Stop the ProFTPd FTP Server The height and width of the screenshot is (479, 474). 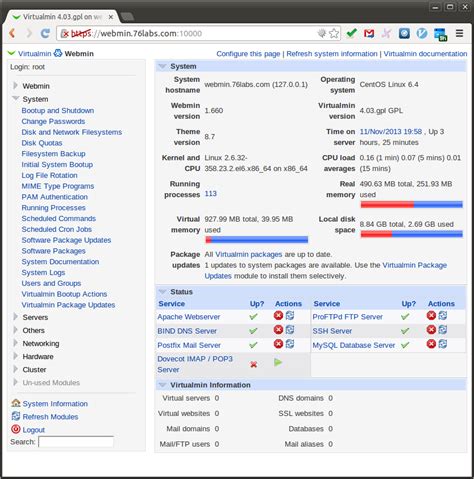(431, 315)
